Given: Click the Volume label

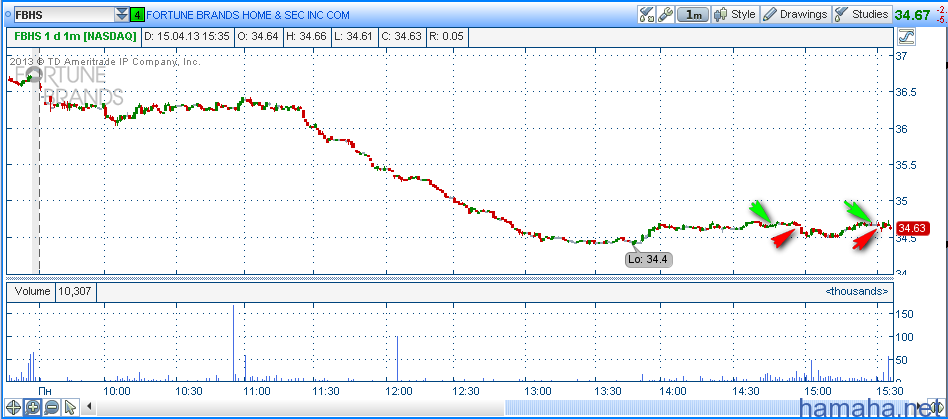Looking at the screenshot, I should pyautogui.click(x=32, y=291).
